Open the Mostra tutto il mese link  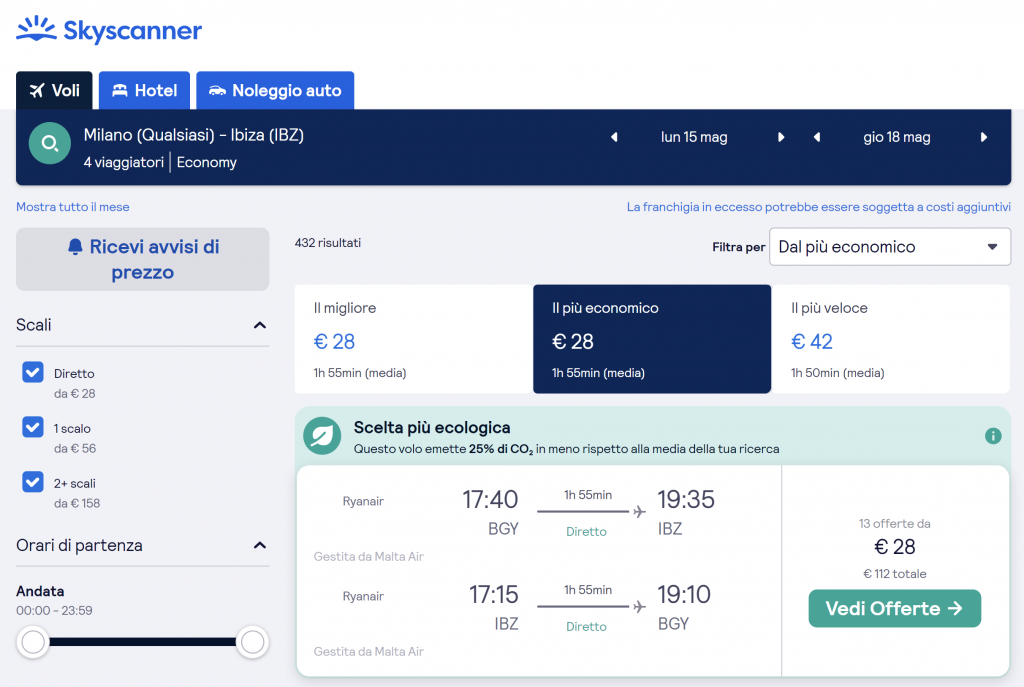click(73, 207)
